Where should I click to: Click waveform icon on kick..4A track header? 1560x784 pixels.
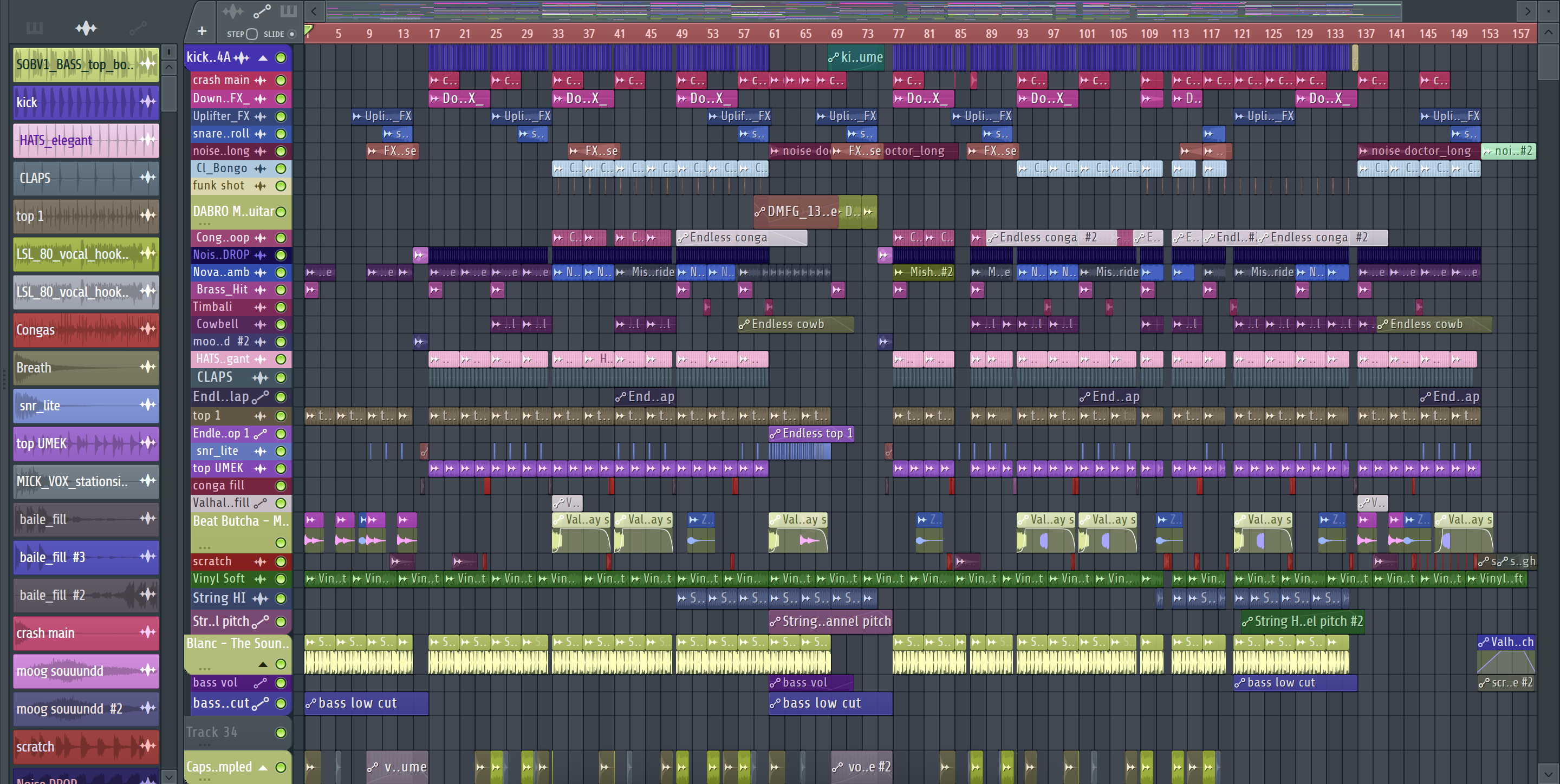(242, 57)
